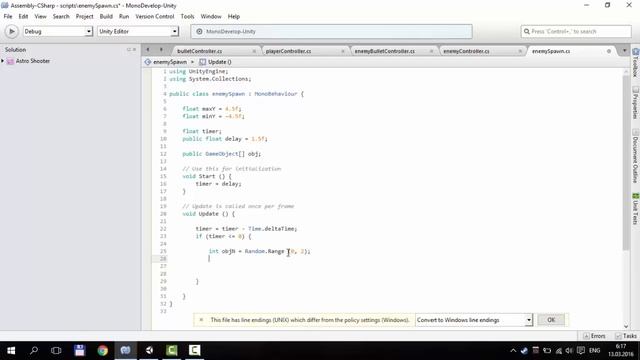This screenshot has height=360, width=640.
Task: Click the volume icon in system tray
Action: [569, 351]
